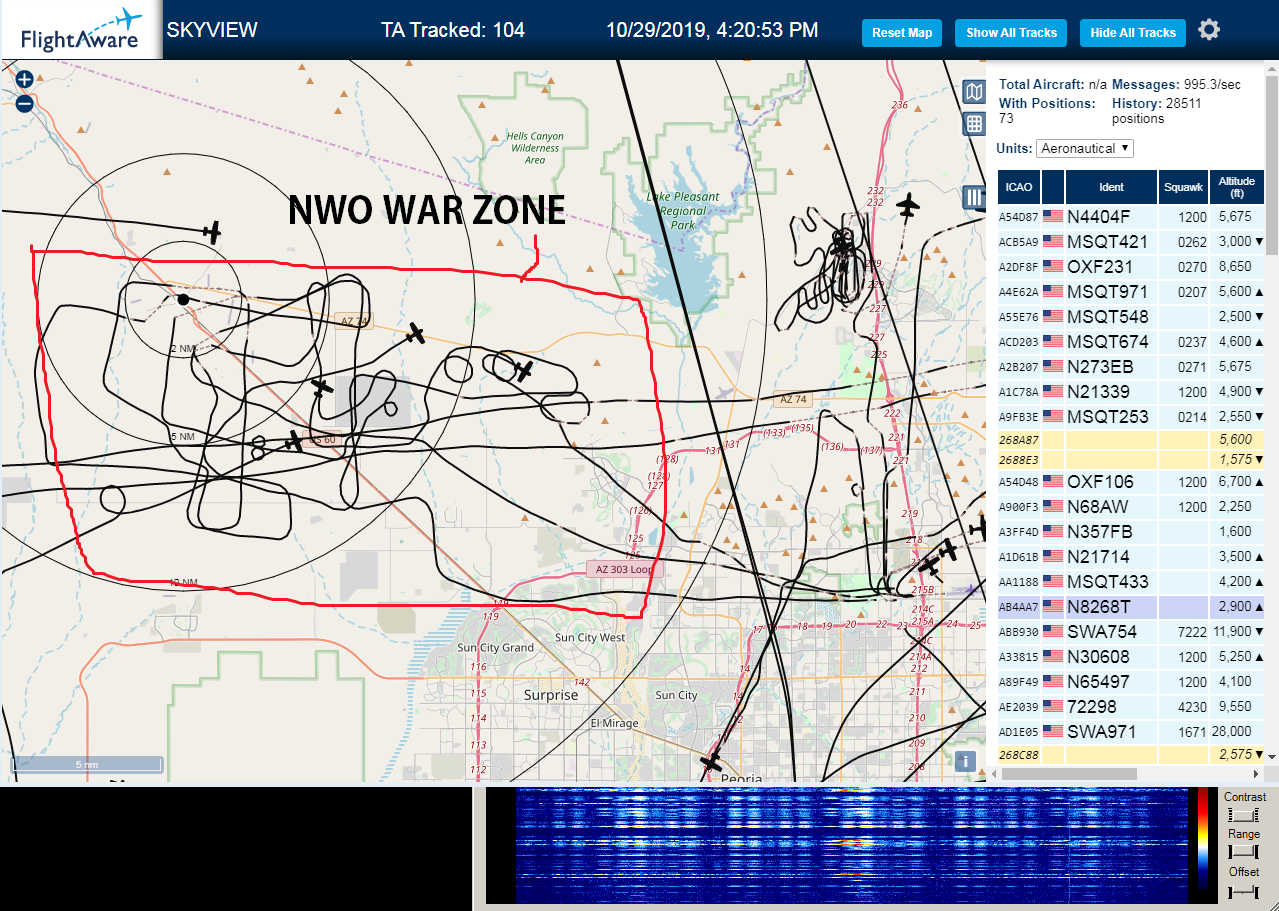Screen dimensions: 1279x911
Task: Select aircraft row SWA971
Action: coord(1131,732)
